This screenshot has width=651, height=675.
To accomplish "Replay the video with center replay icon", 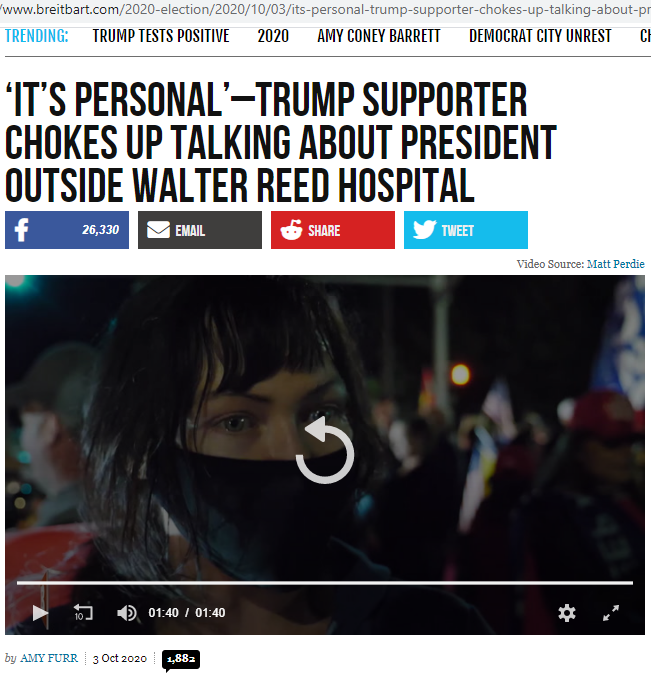I will 325,449.
